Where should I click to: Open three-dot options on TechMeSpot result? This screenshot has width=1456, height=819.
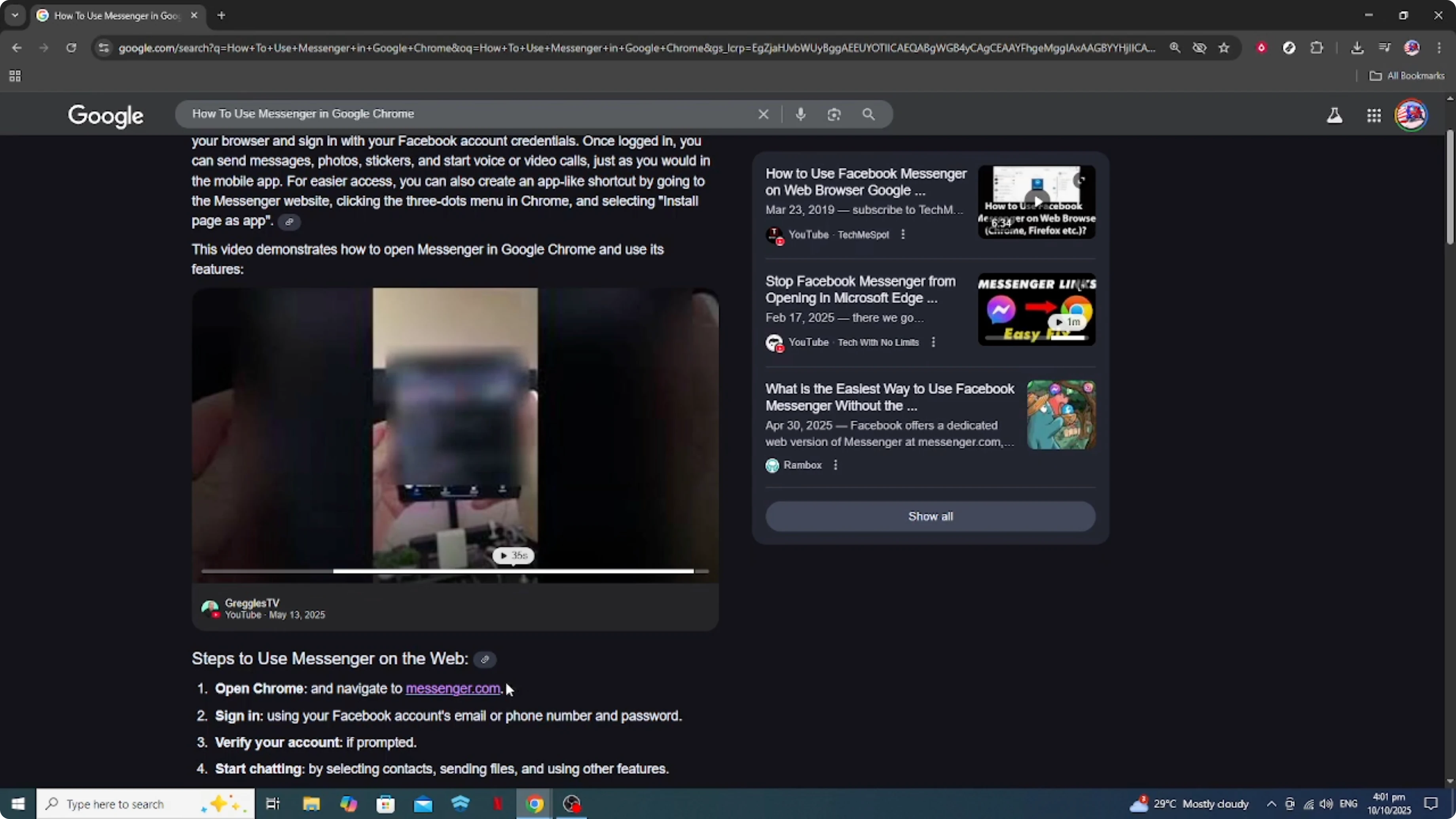pos(902,234)
